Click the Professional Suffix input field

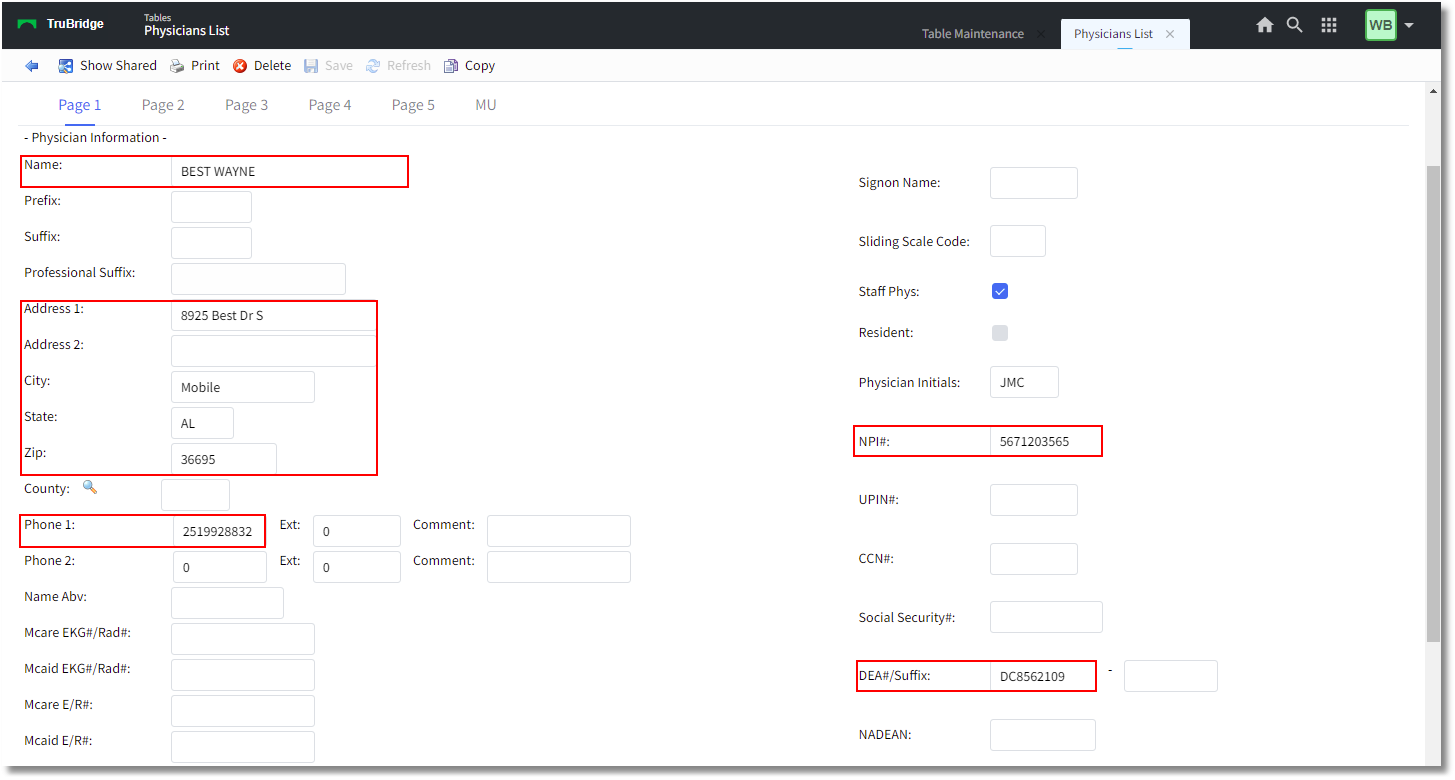pos(258,279)
